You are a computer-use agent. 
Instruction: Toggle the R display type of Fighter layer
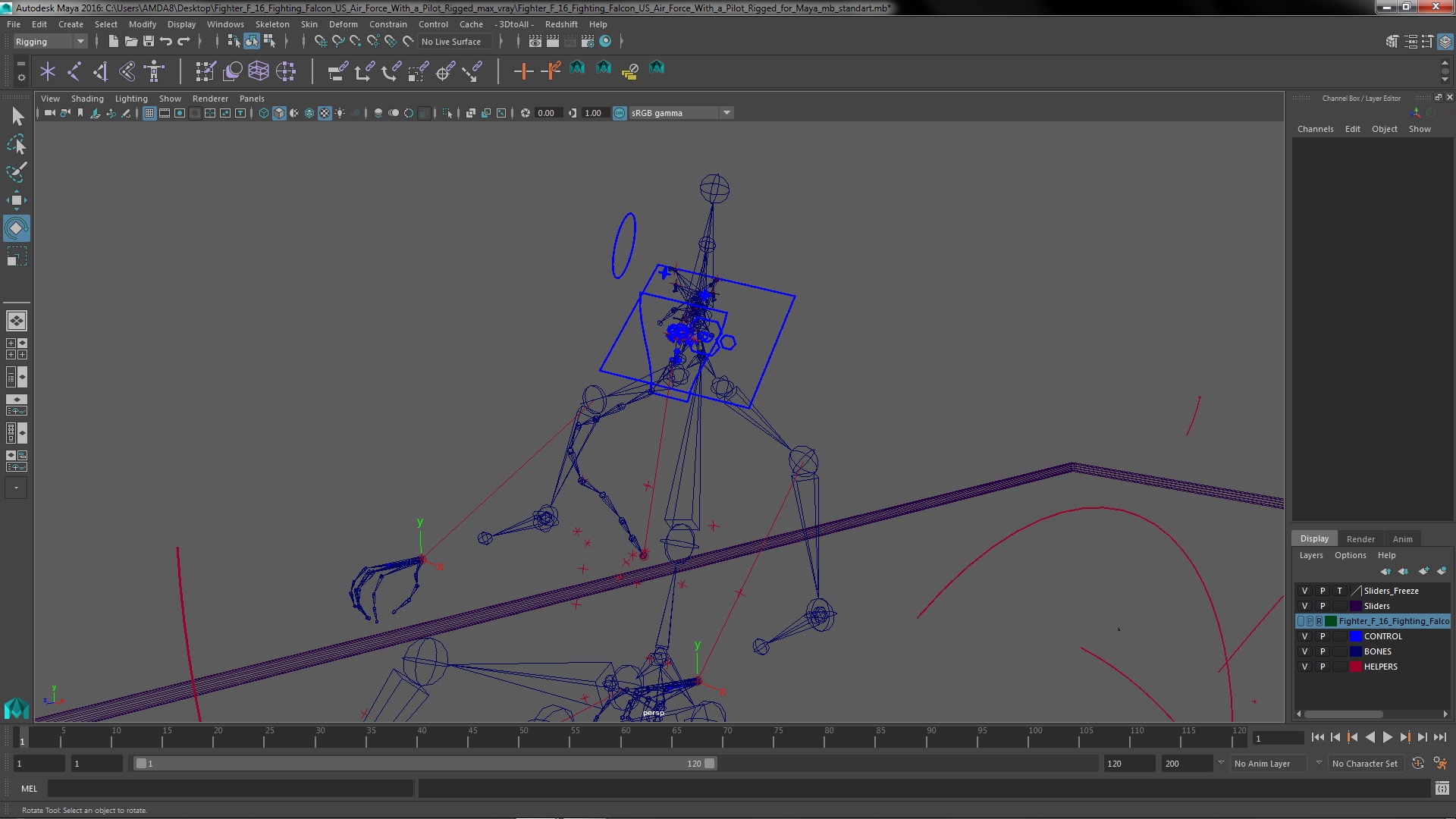coord(1319,621)
